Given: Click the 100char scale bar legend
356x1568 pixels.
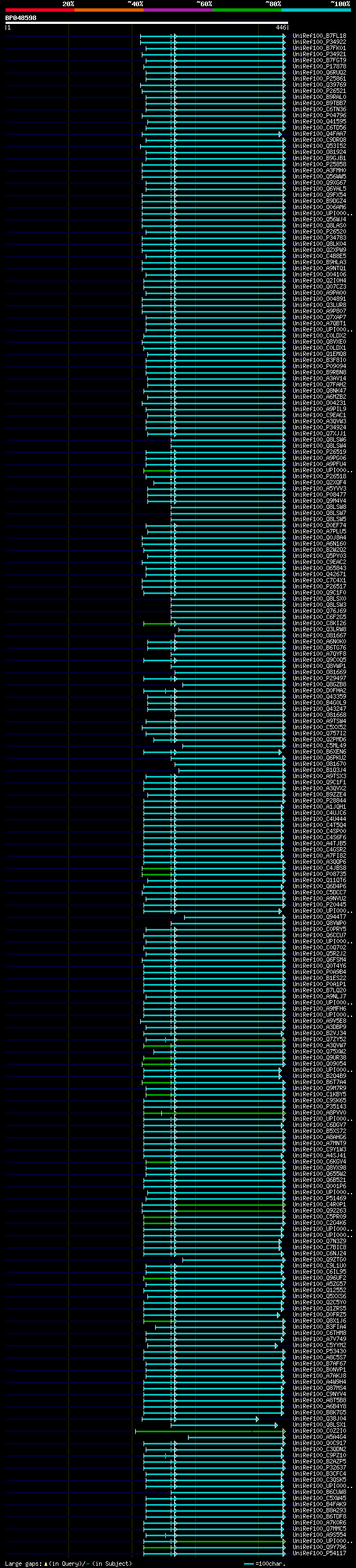Looking at the screenshot, I should tap(264, 1564).
